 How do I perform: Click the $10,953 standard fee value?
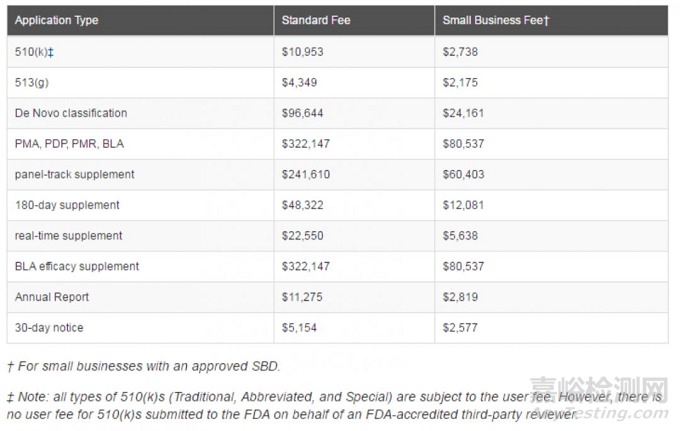pos(303,51)
